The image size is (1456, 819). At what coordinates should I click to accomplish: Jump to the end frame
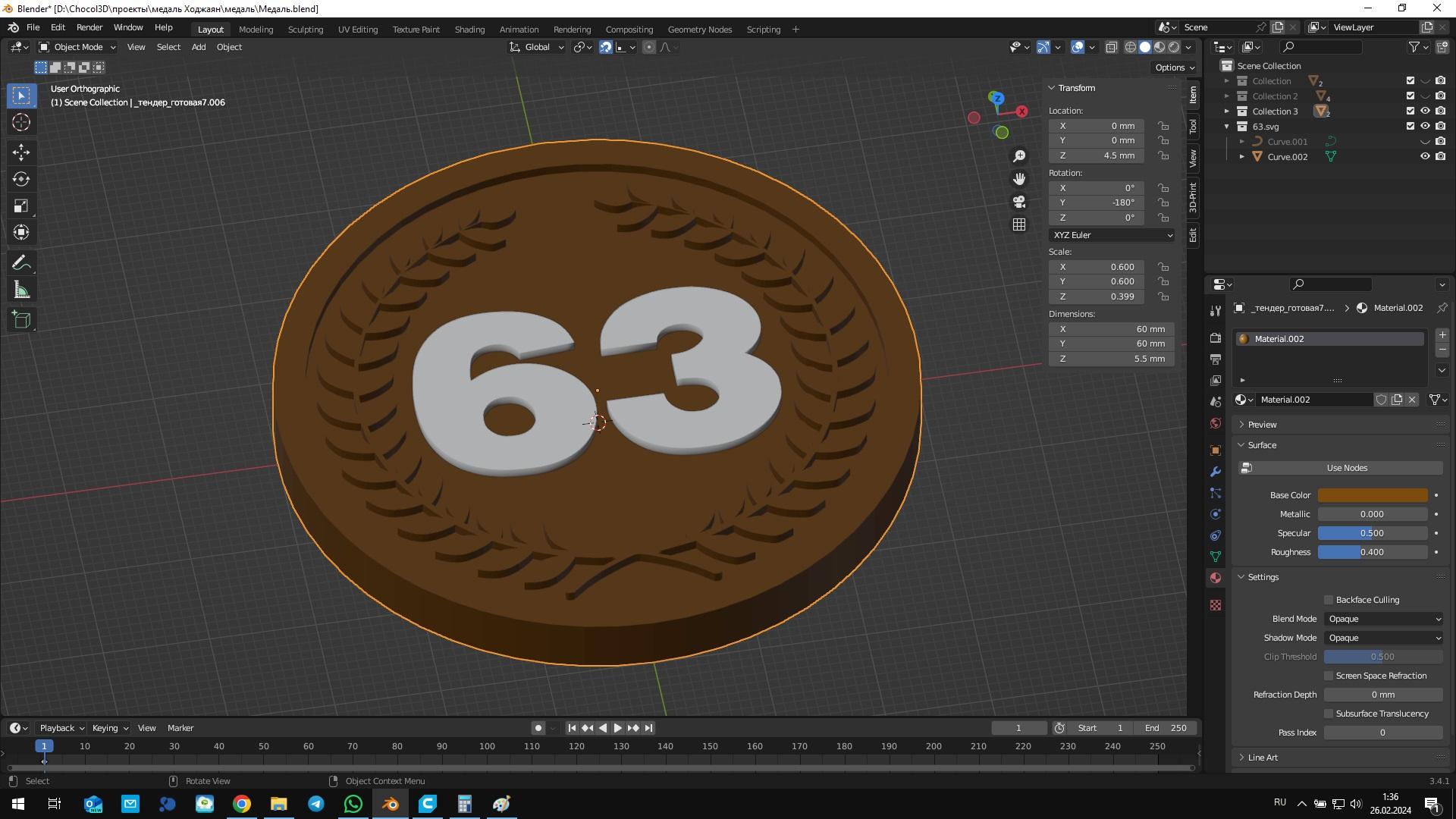pos(648,728)
